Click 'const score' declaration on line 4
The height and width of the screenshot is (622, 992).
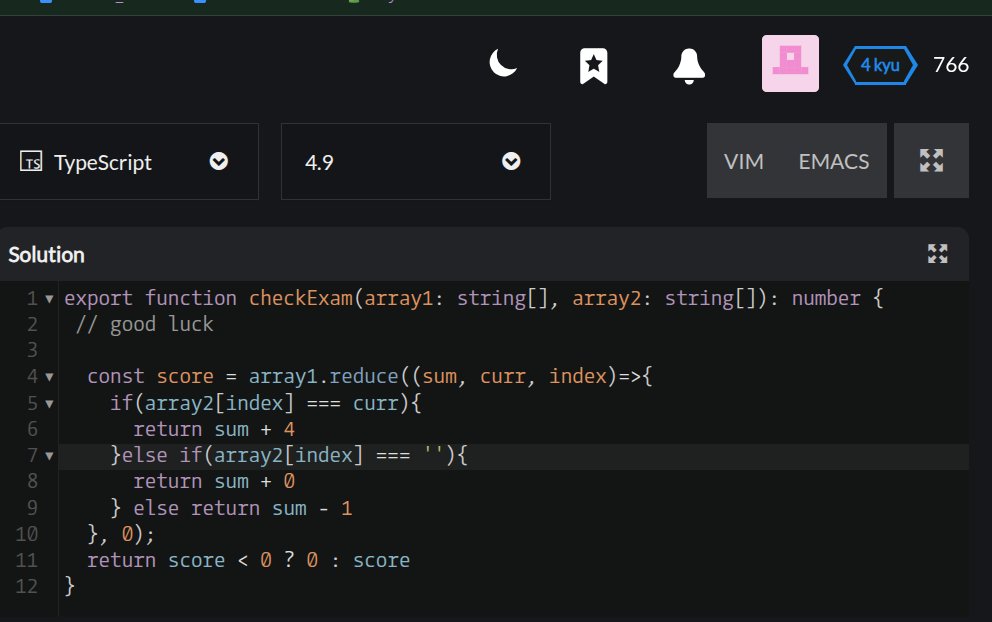[x=151, y=376]
